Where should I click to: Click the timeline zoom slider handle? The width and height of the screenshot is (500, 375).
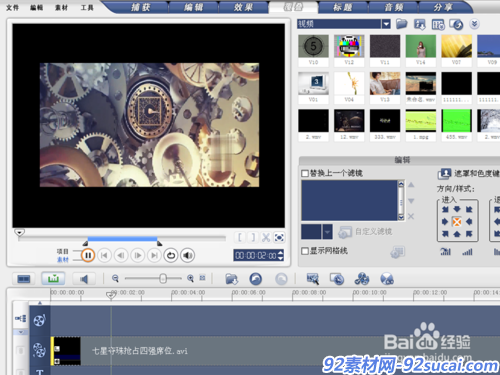tap(163, 278)
